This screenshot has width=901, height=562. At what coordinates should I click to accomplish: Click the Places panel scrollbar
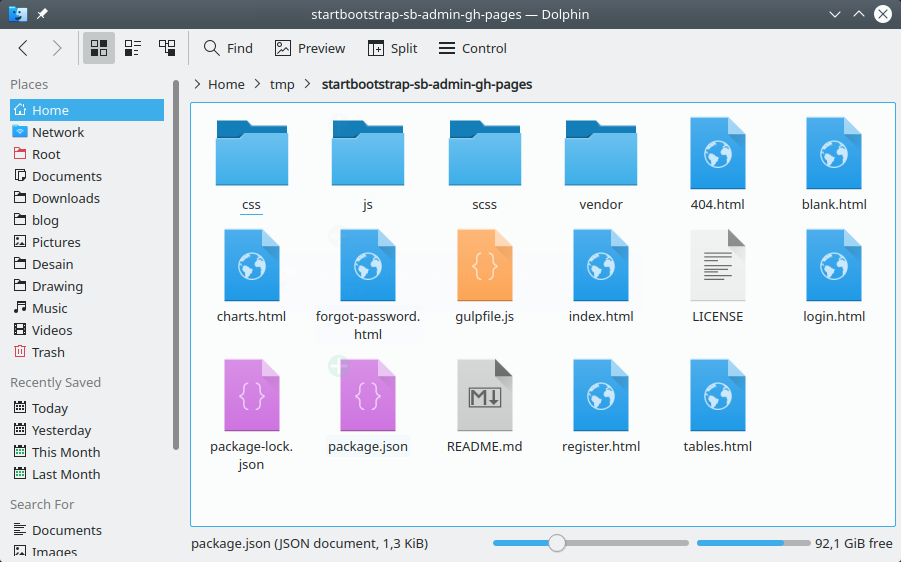pos(176,265)
